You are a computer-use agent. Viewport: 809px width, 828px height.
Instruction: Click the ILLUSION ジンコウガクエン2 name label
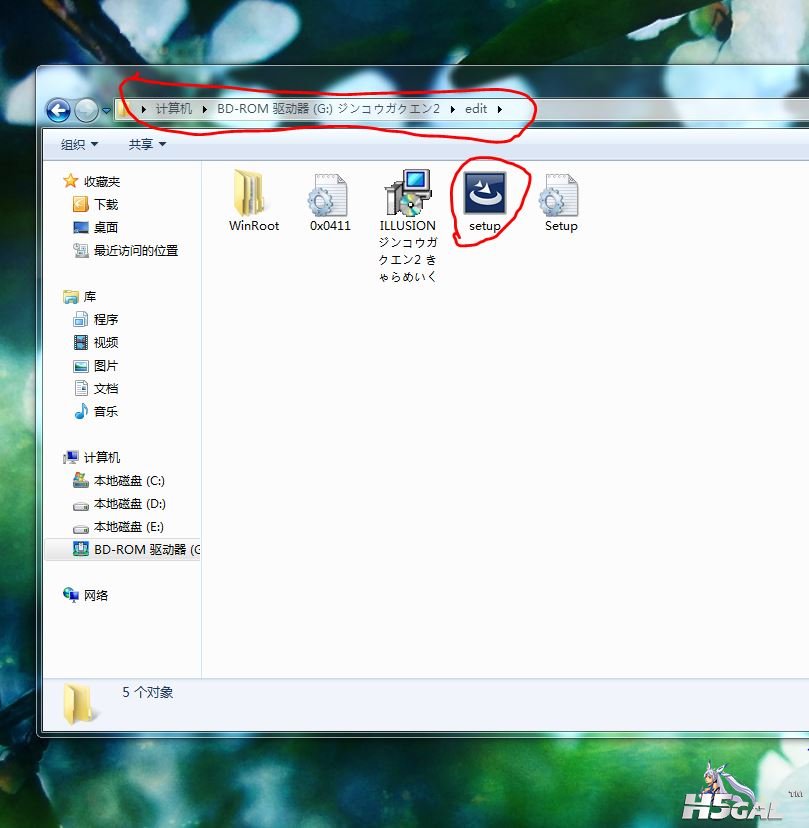pyautogui.click(x=408, y=251)
